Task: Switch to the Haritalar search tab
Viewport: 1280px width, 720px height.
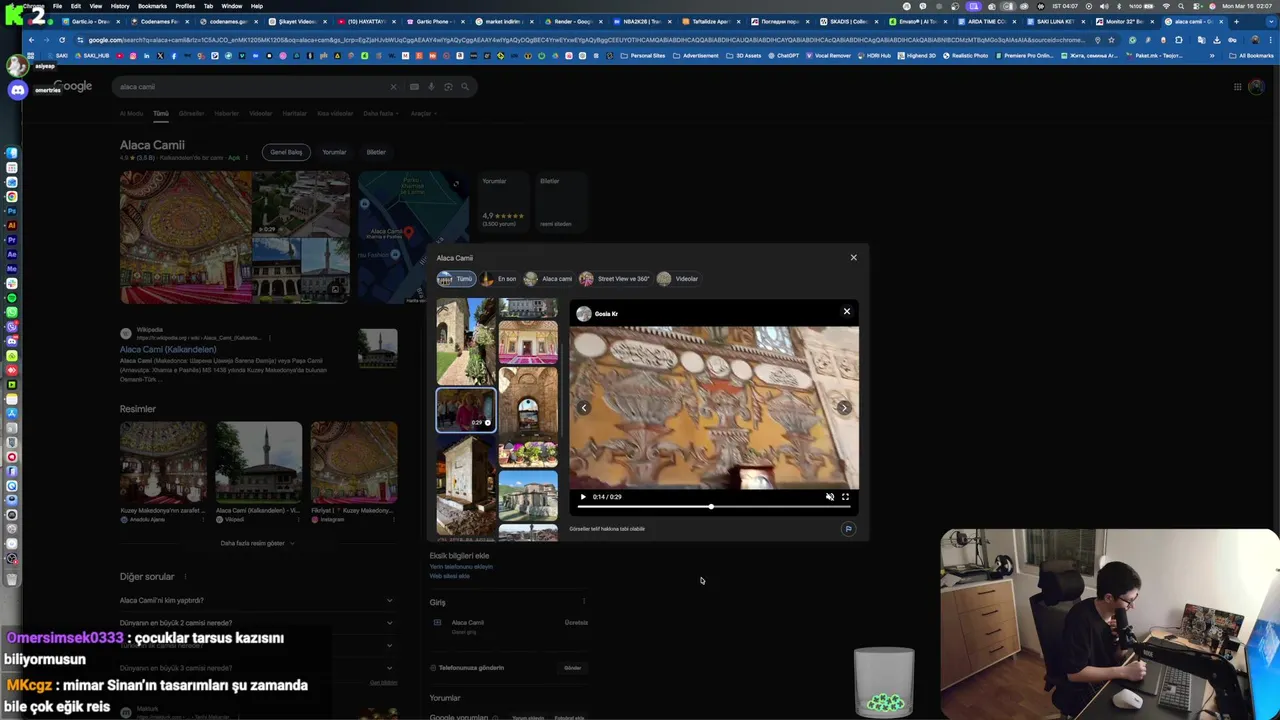Action: pos(294,113)
